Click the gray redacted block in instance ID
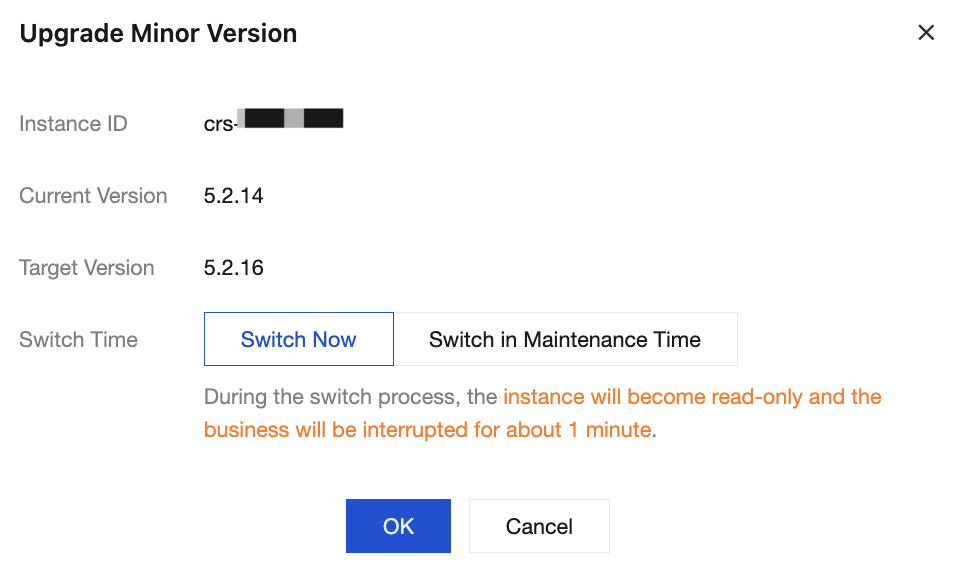966x574 pixels. [294, 119]
